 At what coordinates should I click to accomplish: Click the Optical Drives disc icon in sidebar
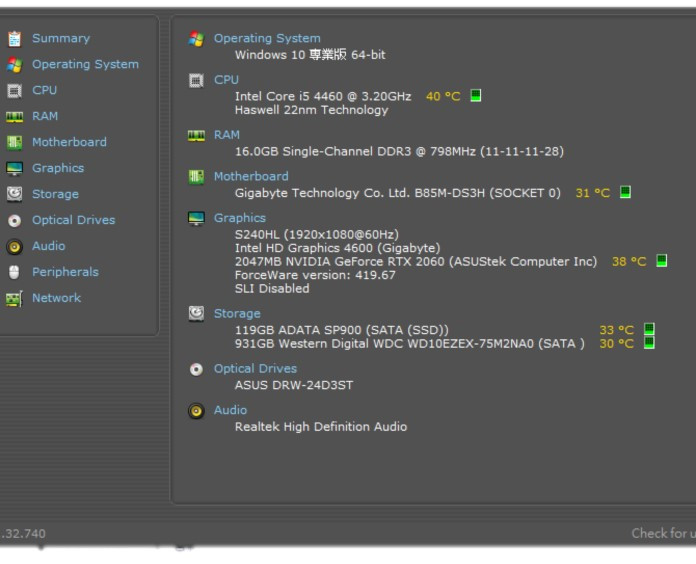(x=14, y=221)
